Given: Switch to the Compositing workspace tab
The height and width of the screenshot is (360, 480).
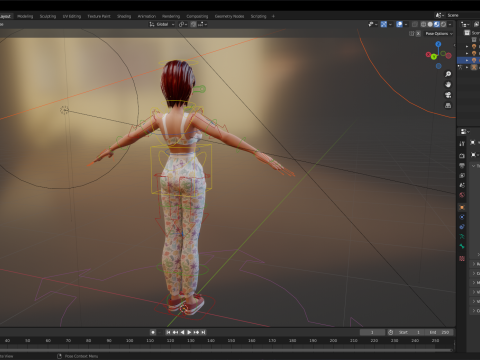Looking at the screenshot, I should point(197,16).
